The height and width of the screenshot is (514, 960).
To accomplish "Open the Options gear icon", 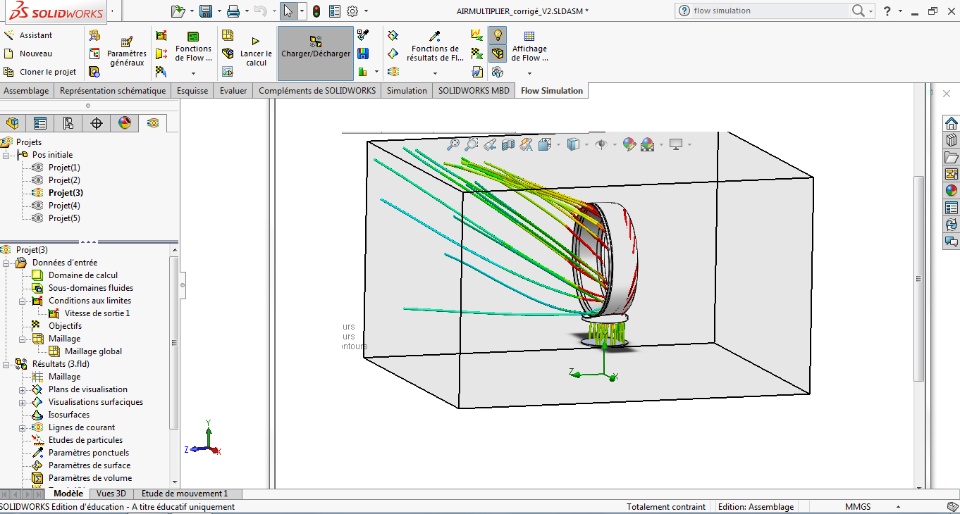I will [352, 11].
